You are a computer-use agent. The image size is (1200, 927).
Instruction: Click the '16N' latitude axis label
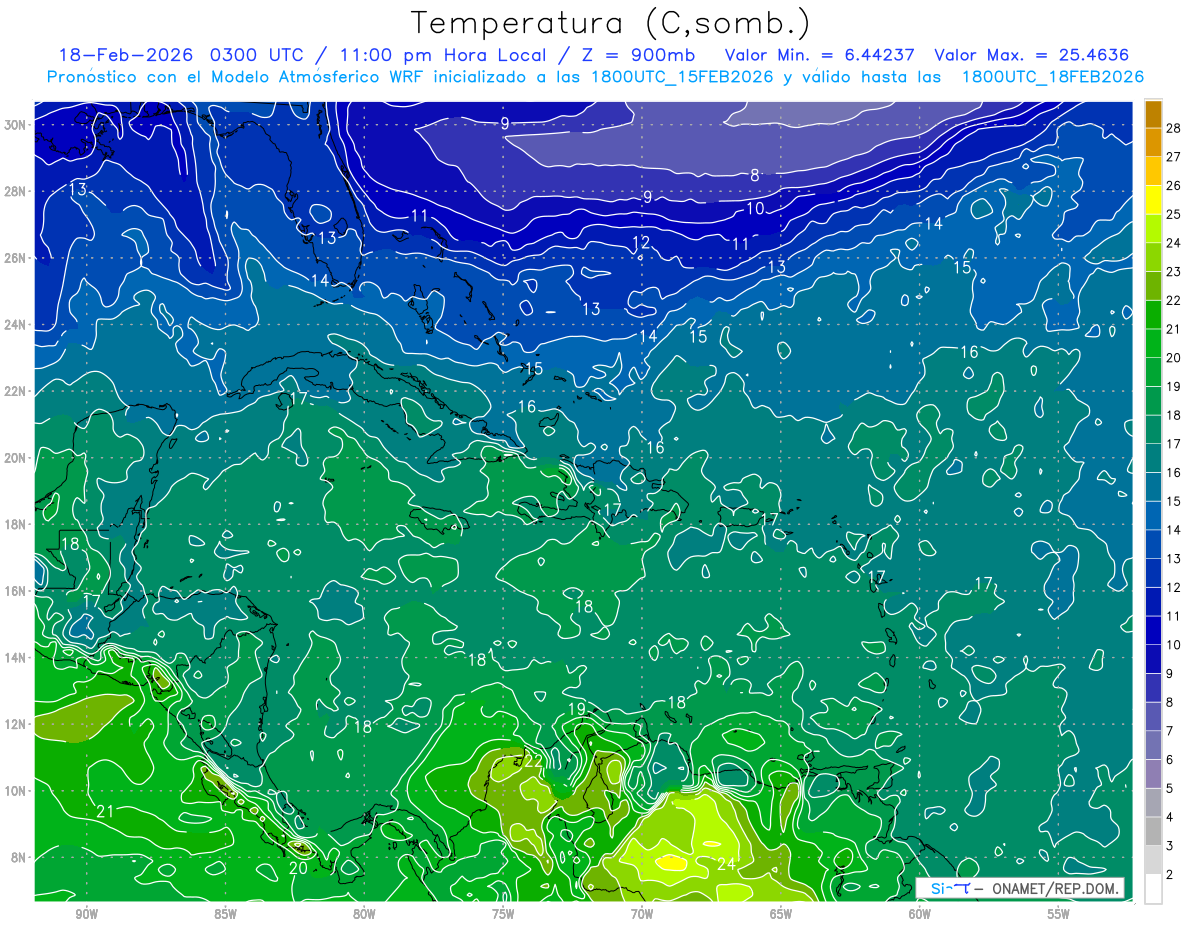pyautogui.click(x=17, y=591)
